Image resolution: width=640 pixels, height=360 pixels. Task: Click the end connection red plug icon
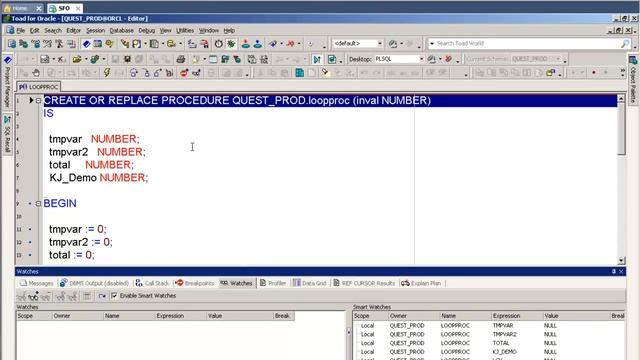pyautogui.click(x=291, y=44)
